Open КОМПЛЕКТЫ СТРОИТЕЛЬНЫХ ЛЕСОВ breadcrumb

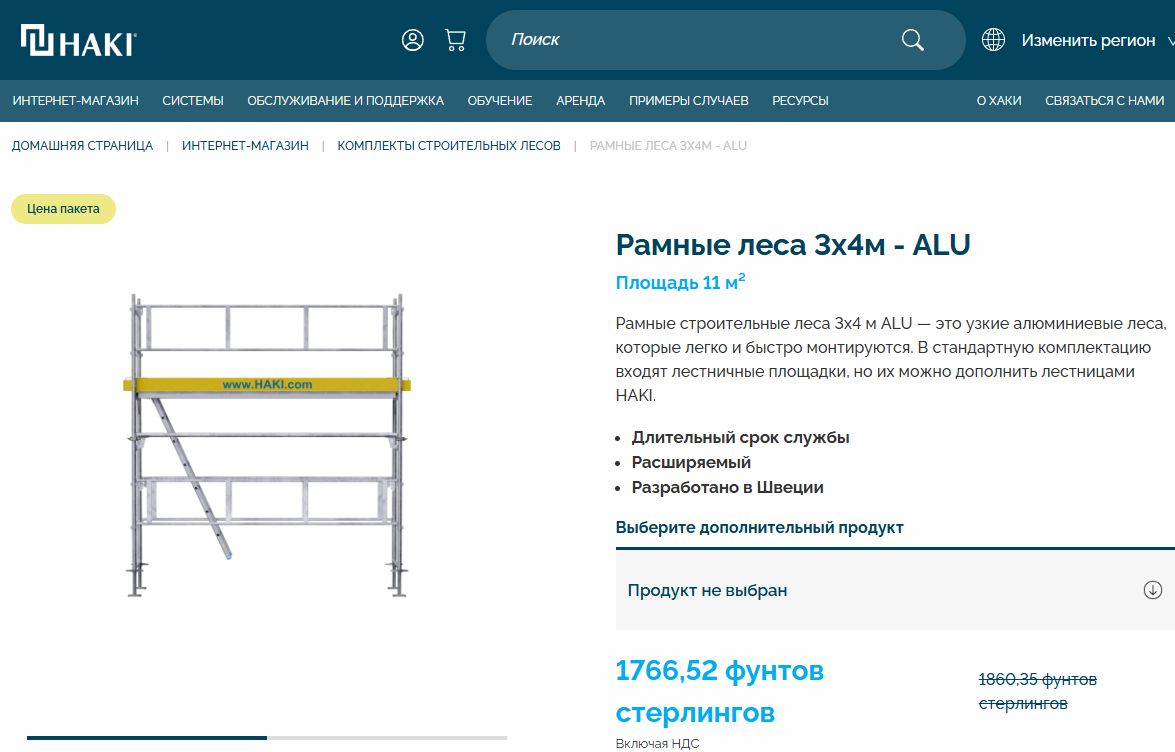point(449,145)
